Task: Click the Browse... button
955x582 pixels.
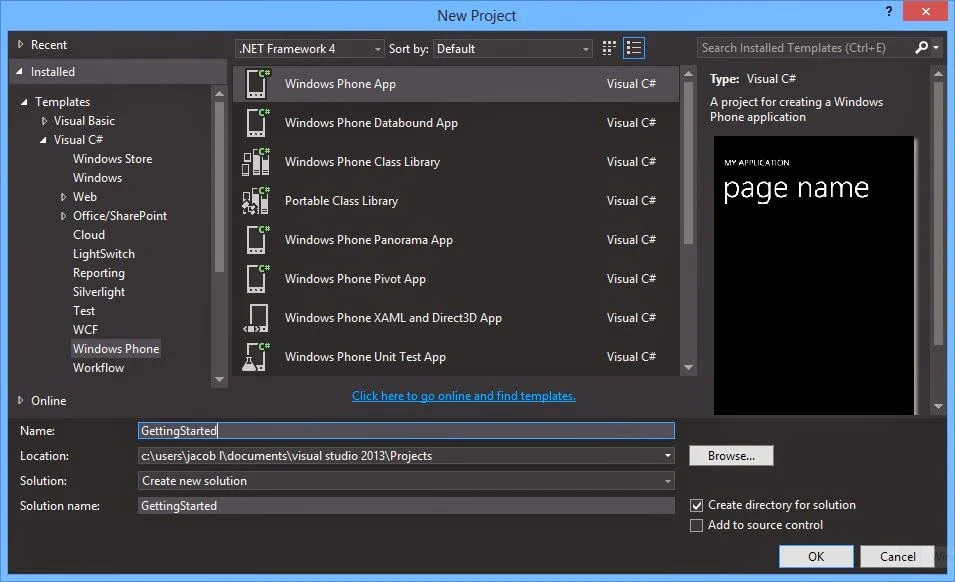Action: click(731, 456)
